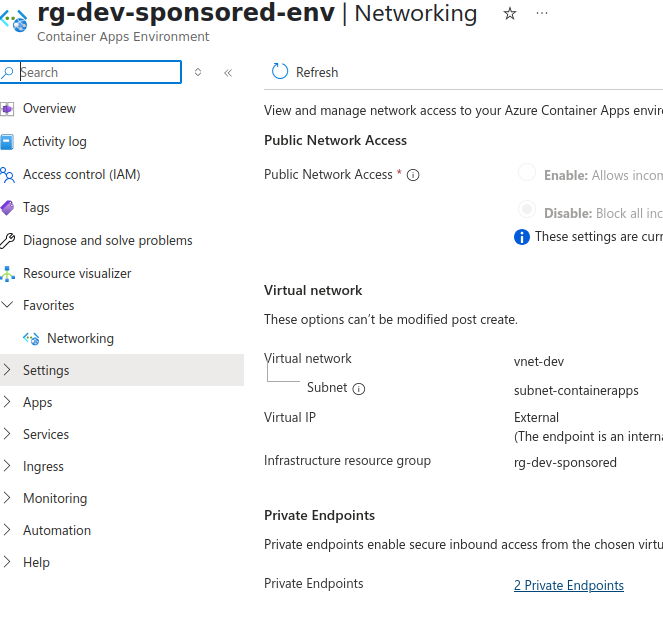The height and width of the screenshot is (625, 663).
Task: Click the Refresh button label
Action: coord(317,72)
